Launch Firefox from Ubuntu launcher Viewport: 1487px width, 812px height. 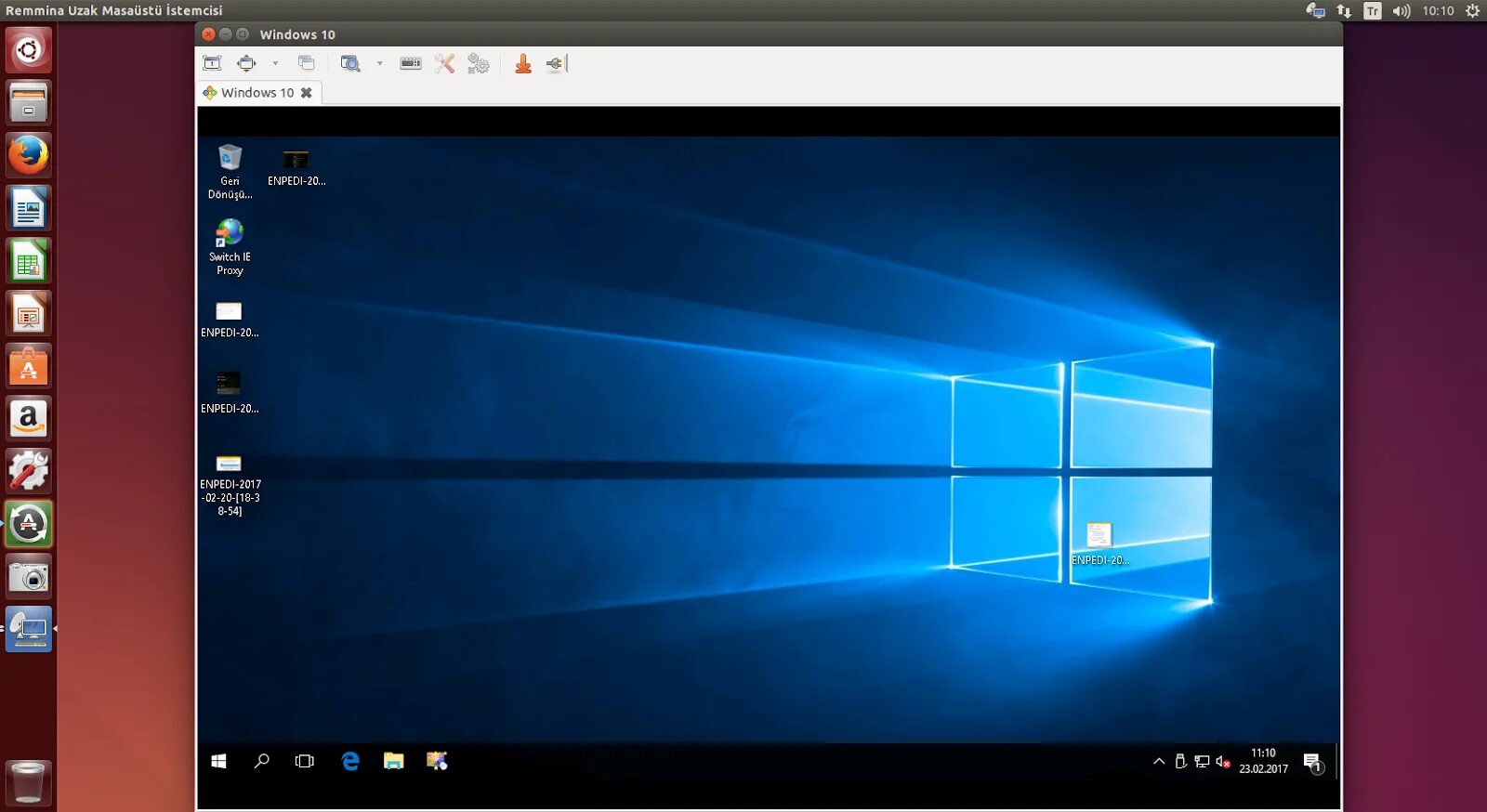coord(28,155)
